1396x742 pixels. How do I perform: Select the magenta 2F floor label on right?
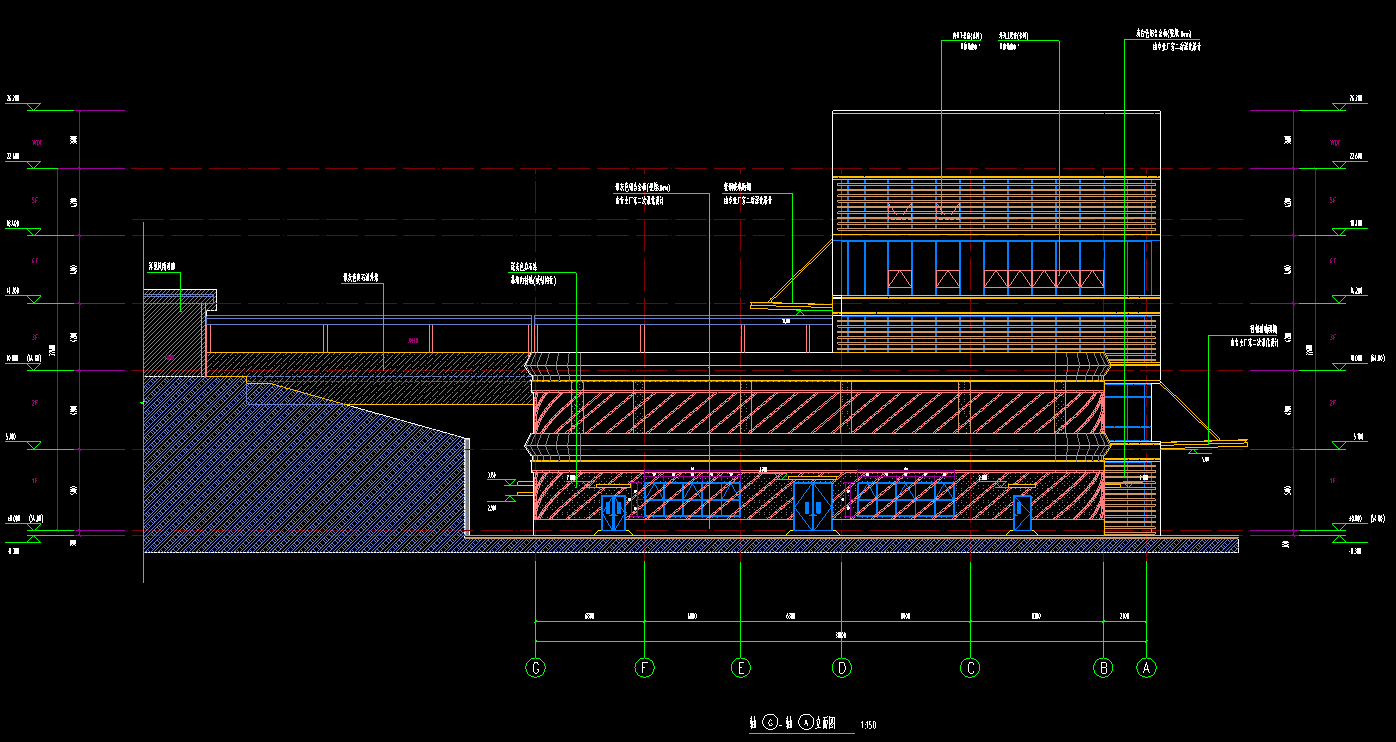click(1333, 403)
